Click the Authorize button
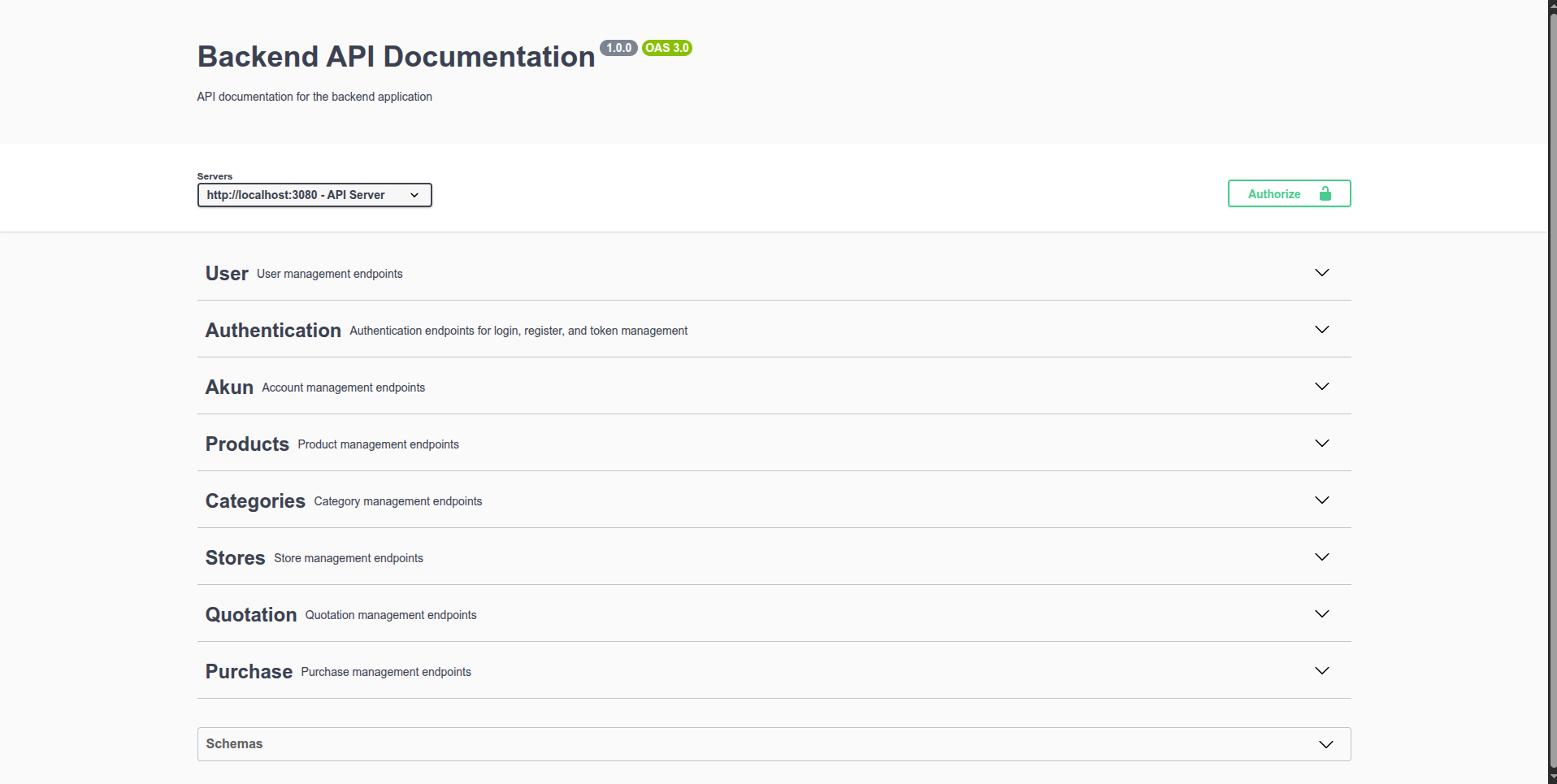 (x=1289, y=193)
